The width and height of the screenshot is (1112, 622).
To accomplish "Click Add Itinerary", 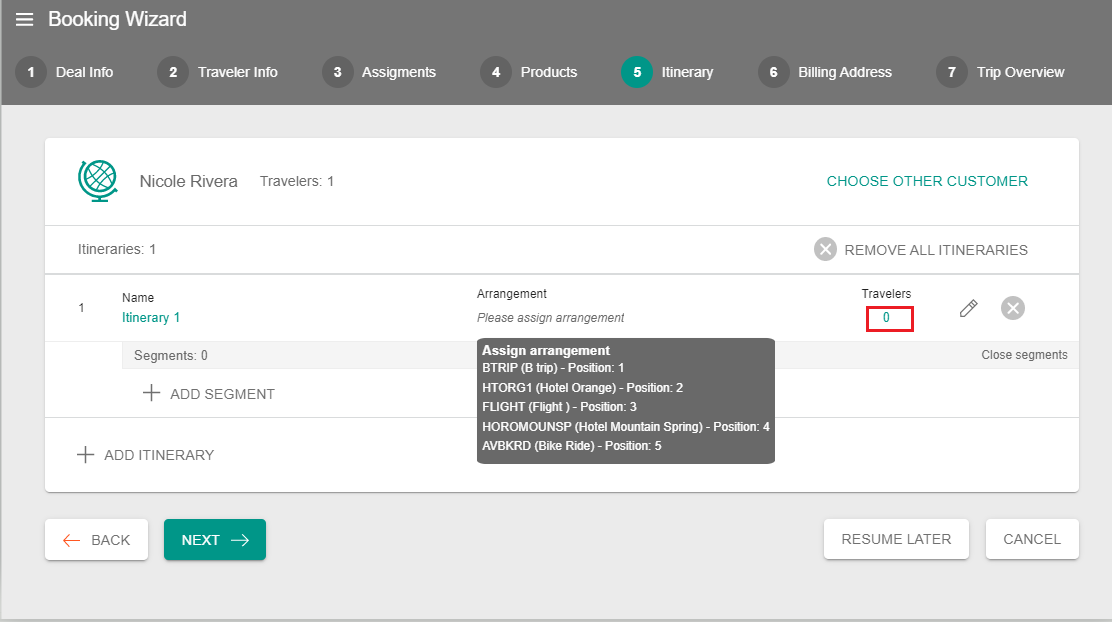I will [x=145, y=455].
